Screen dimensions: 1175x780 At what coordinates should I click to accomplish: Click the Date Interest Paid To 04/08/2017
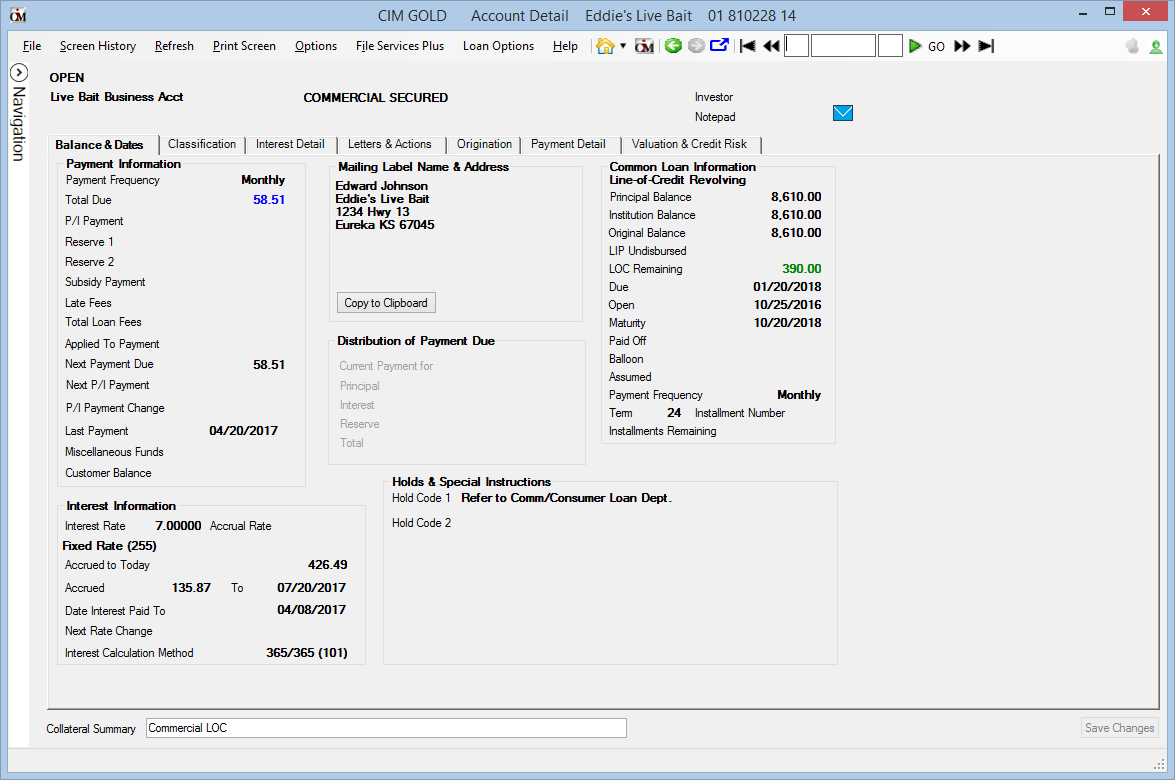(312, 610)
